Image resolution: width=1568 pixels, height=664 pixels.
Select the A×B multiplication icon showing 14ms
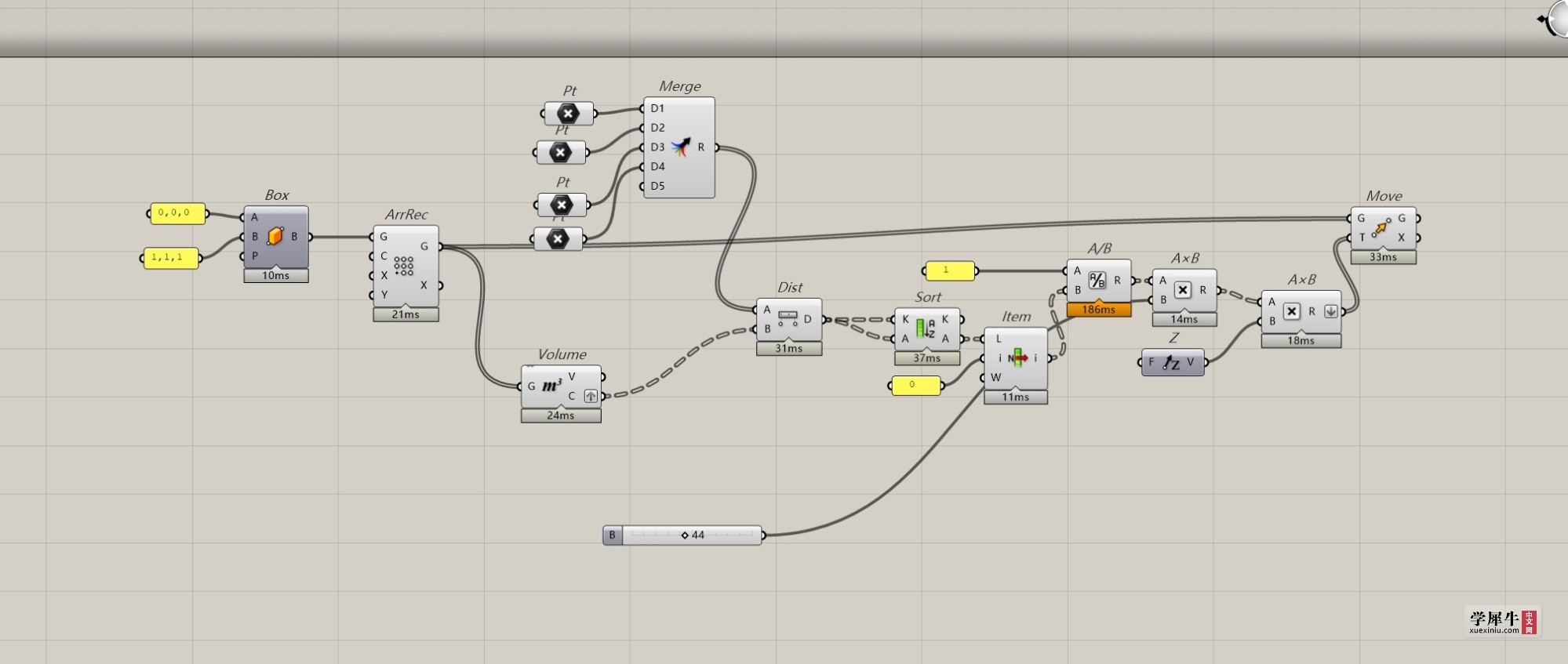[x=1183, y=290]
